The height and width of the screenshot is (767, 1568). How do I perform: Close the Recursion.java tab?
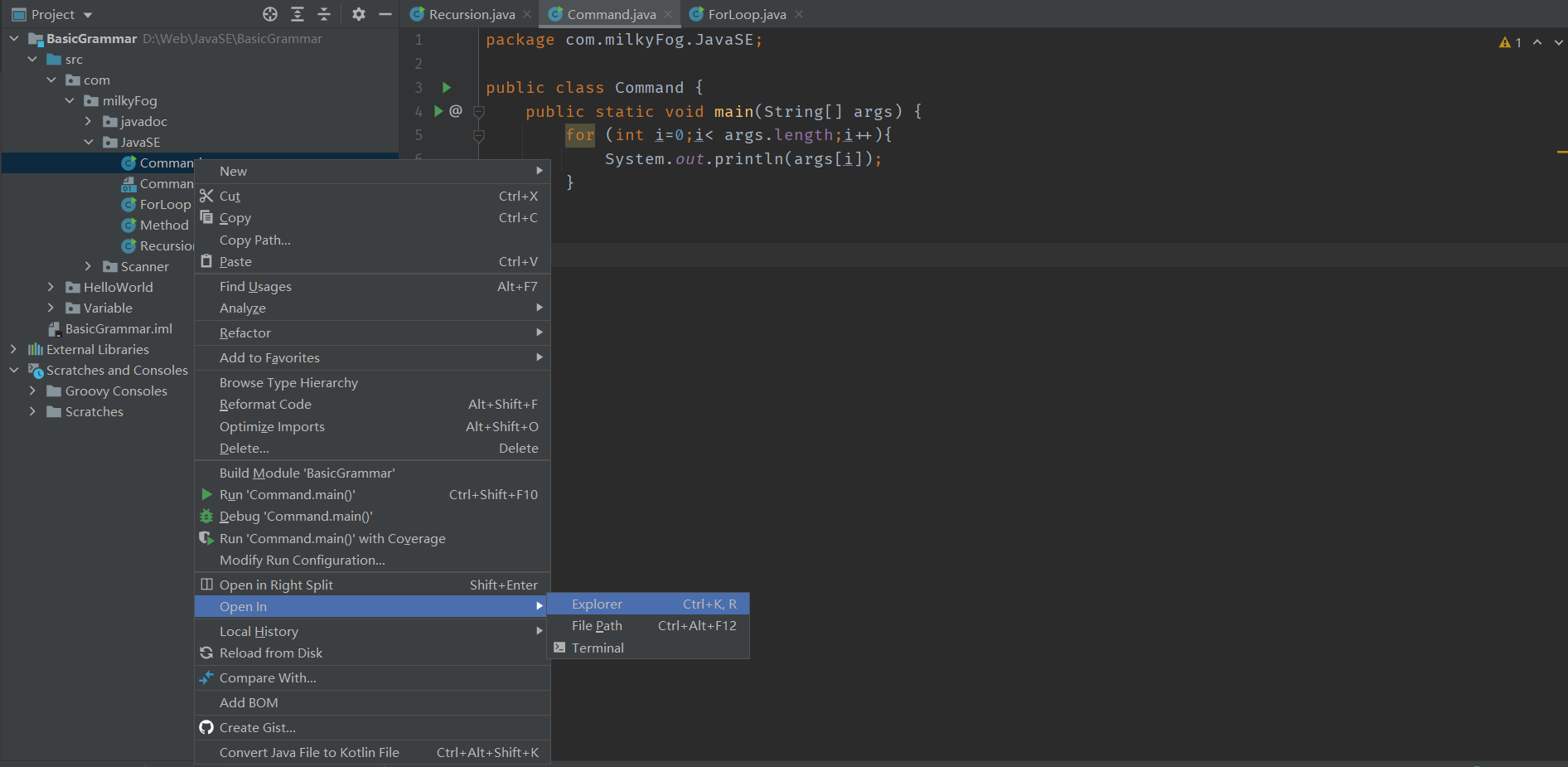pos(526,14)
